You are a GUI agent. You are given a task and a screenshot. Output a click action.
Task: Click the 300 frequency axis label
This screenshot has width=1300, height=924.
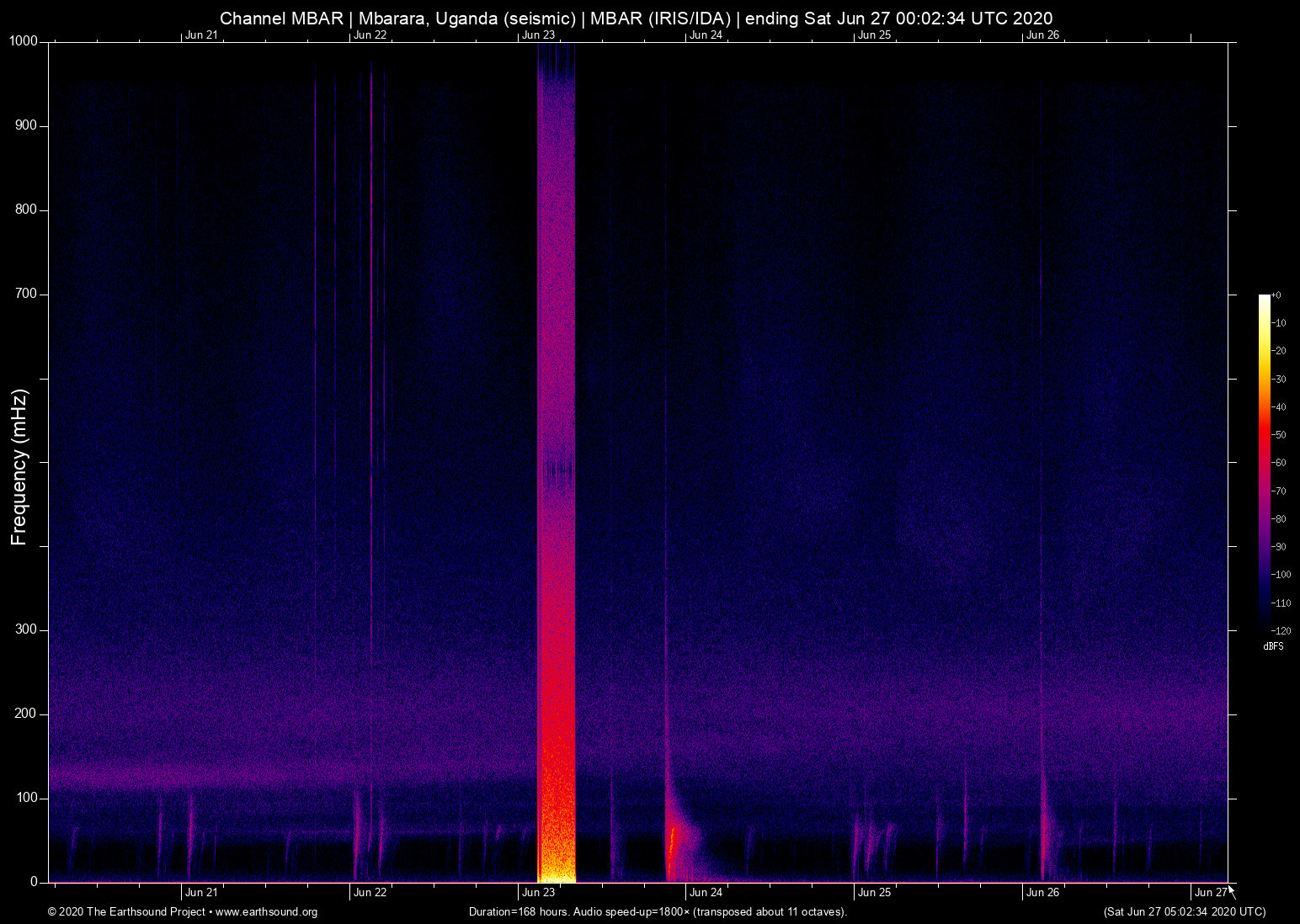(26, 629)
